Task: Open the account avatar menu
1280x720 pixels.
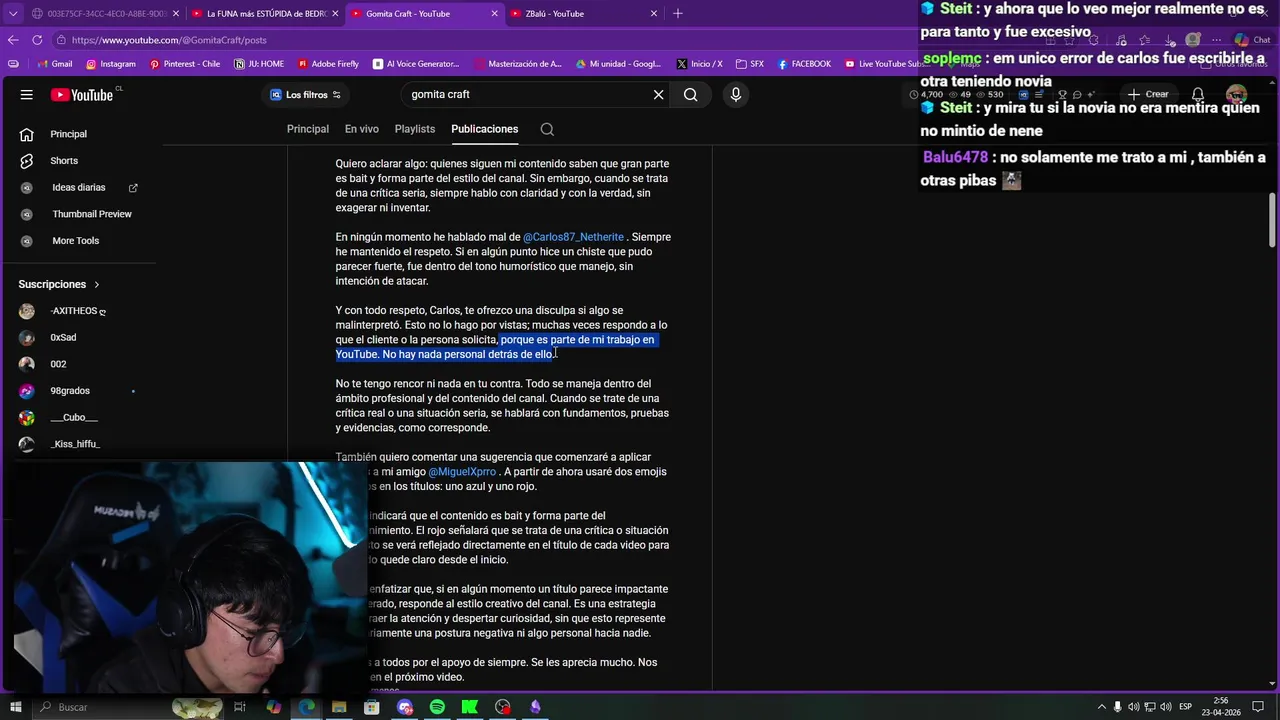Action: click(x=1236, y=94)
